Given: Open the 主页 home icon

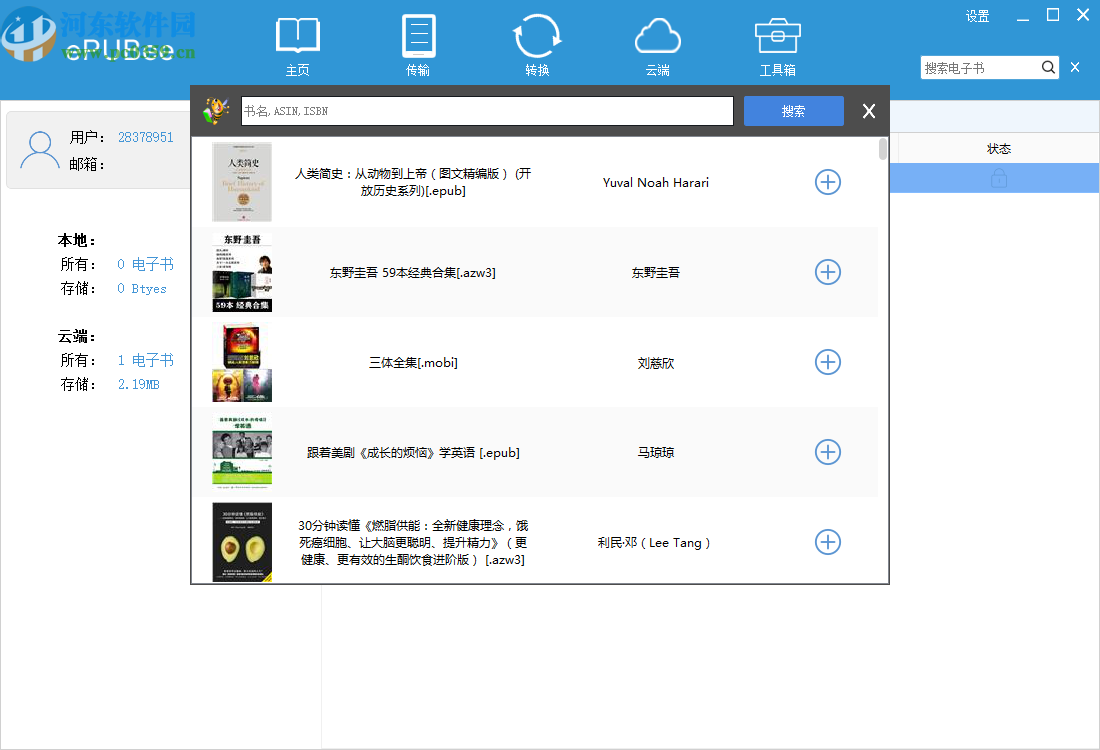Looking at the screenshot, I should pyautogui.click(x=297, y=45).
